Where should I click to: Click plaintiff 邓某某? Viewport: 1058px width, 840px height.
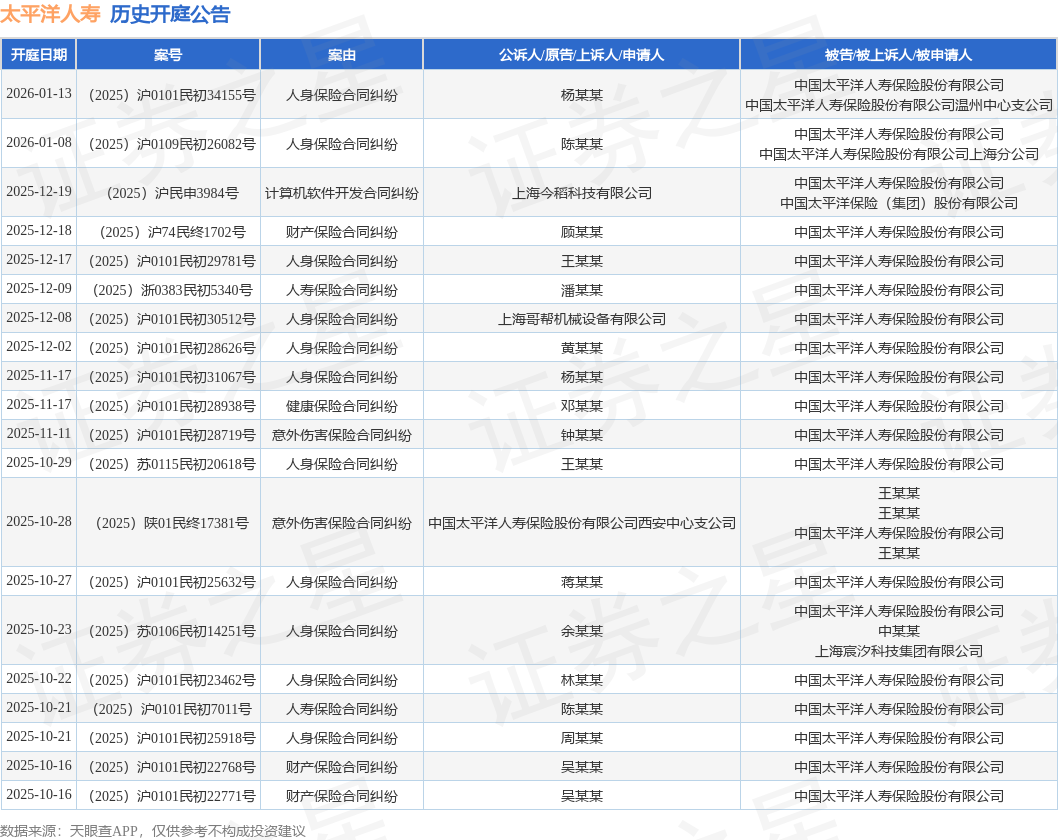click(x=582, y=406)
